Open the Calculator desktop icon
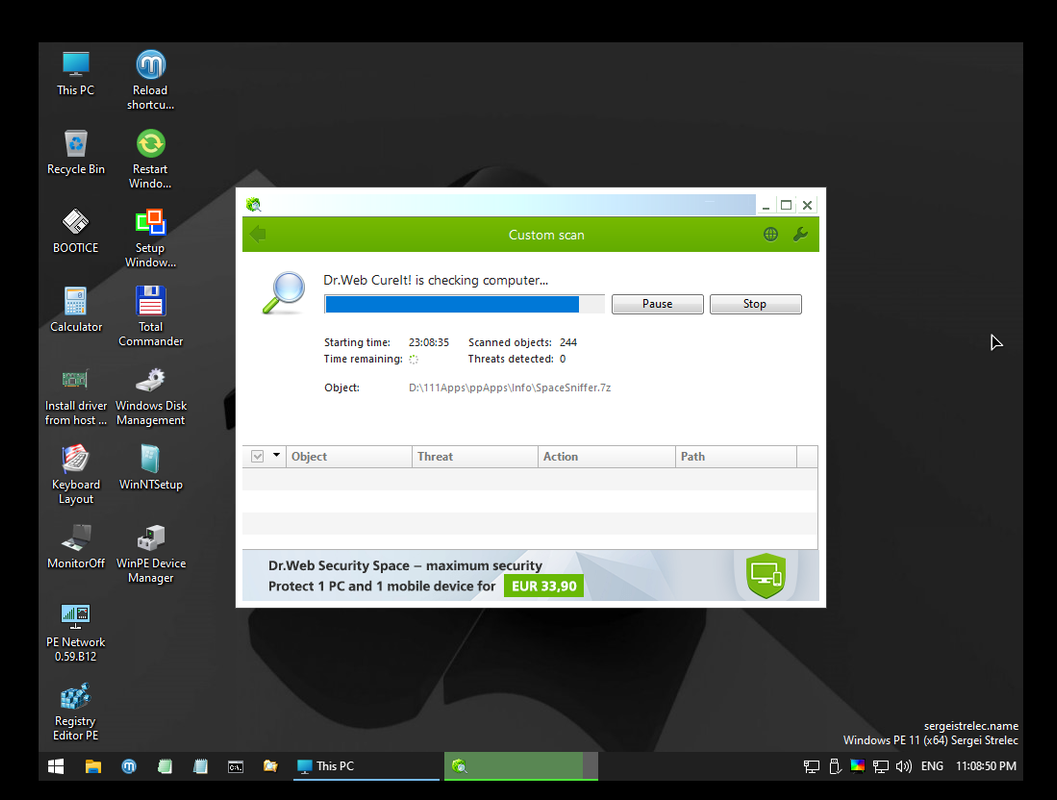1057x800 pixels. (76, 310)
